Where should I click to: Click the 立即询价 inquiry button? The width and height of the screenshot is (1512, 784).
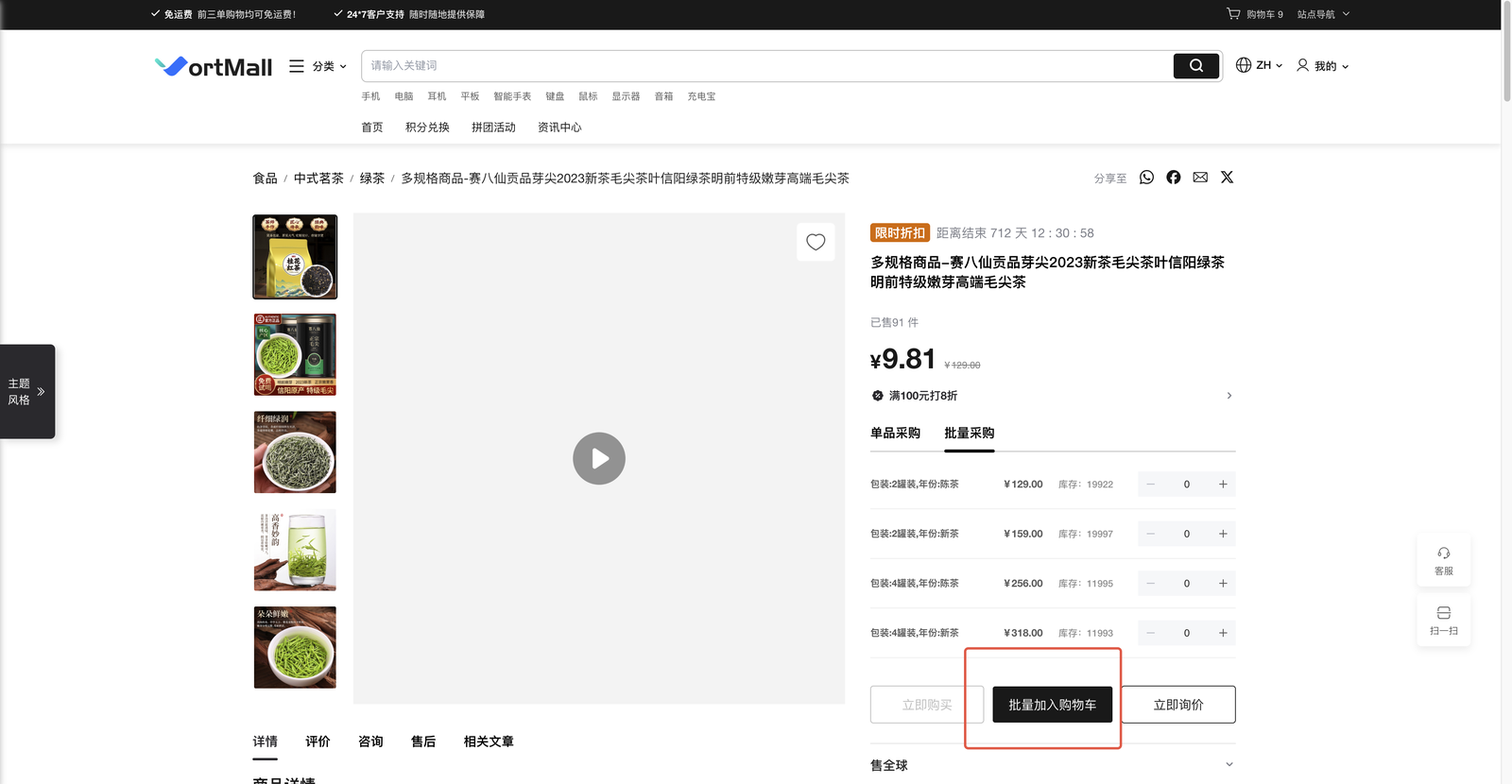click(x=1177, y=705)
